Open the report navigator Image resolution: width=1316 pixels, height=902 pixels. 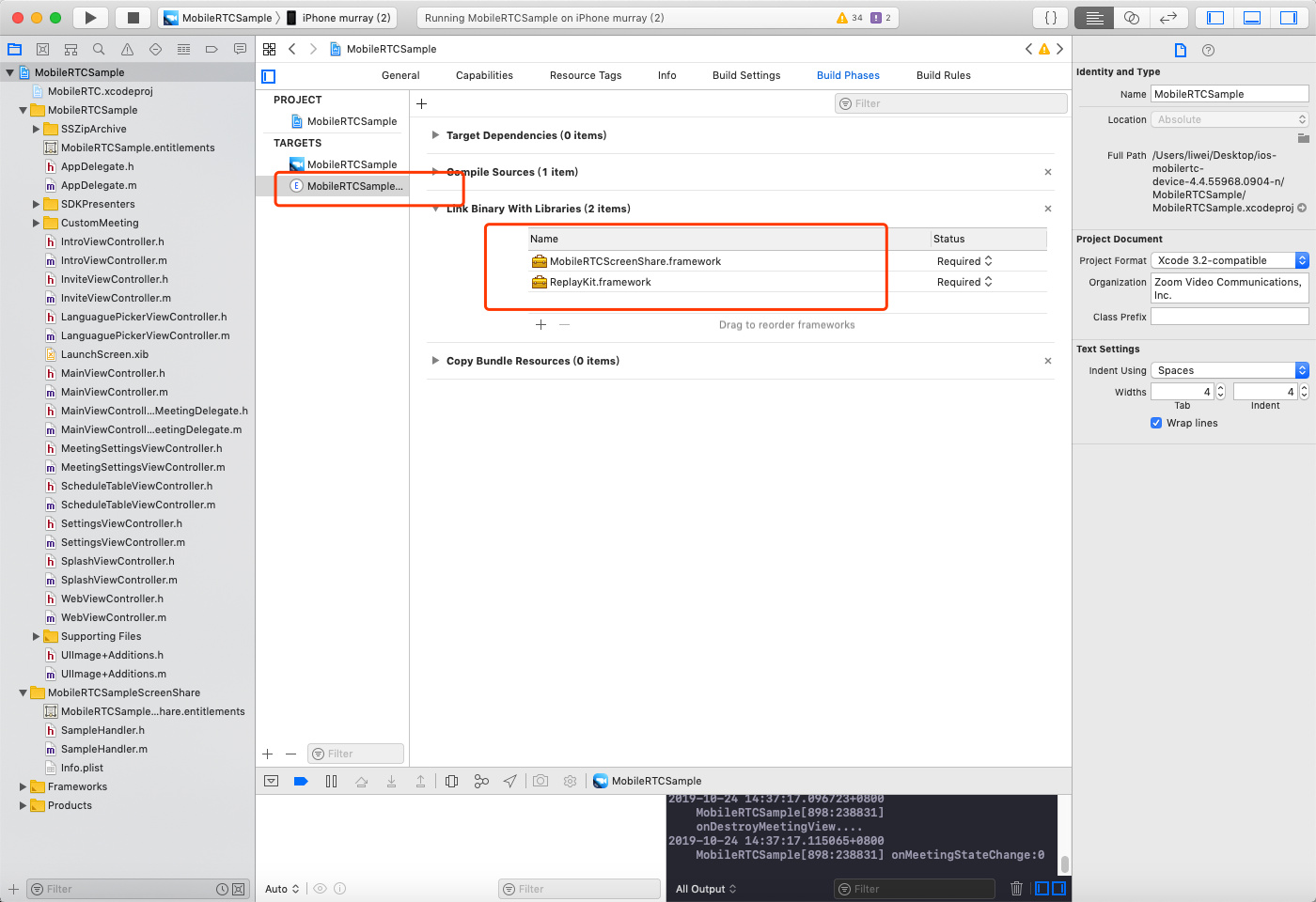[240, 49]
